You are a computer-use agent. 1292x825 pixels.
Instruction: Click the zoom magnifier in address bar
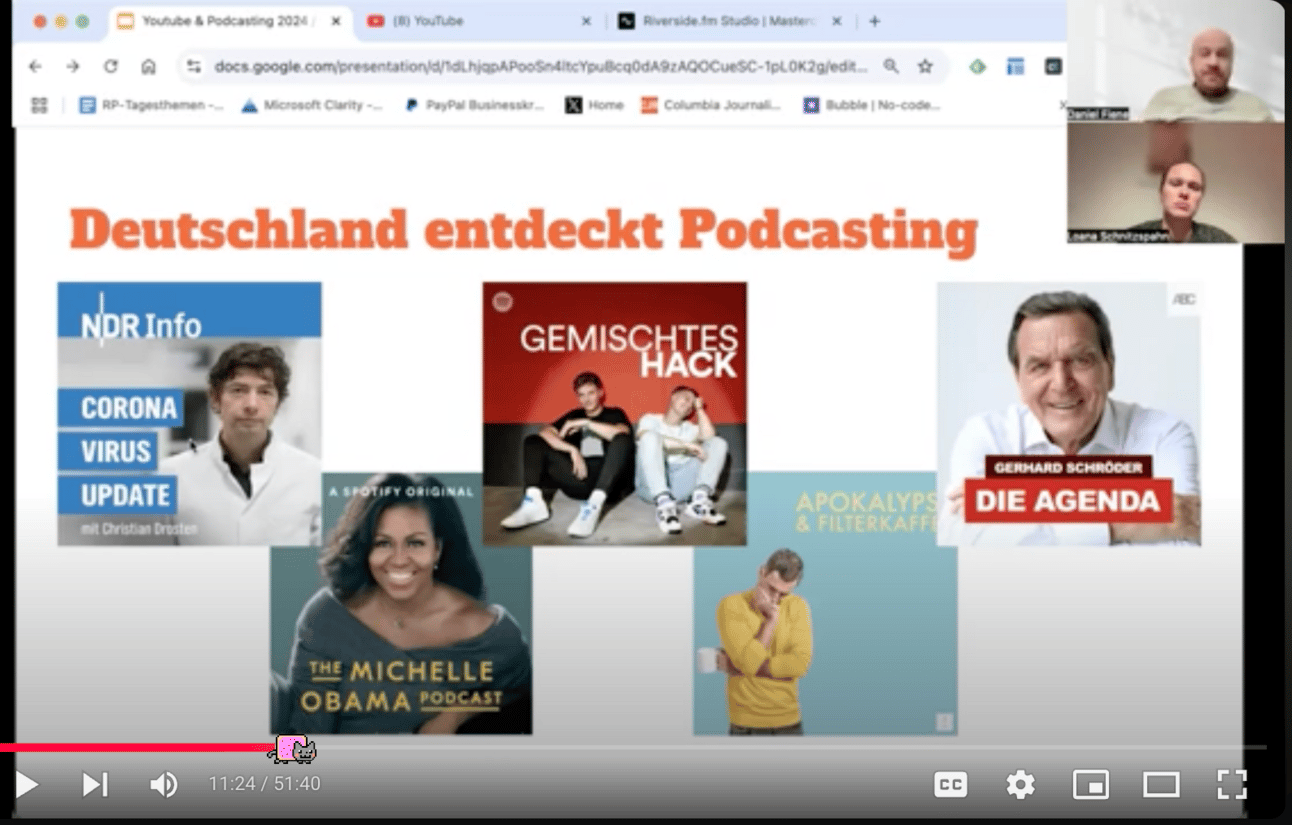coord(891,67)
